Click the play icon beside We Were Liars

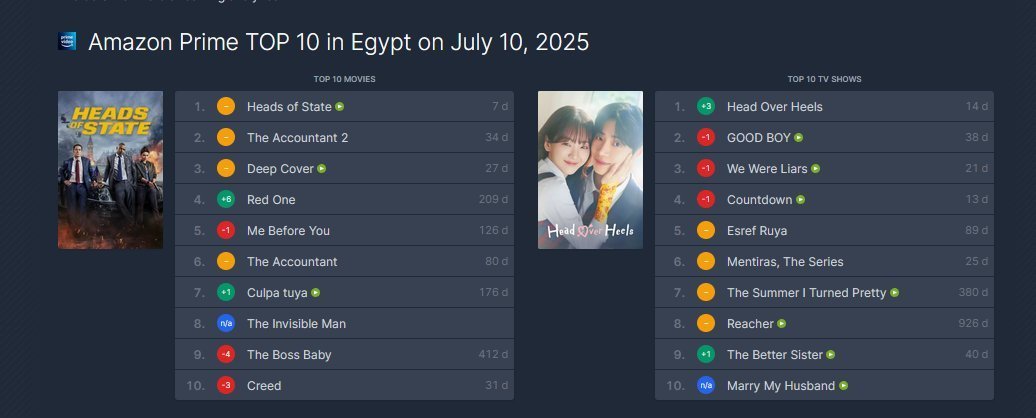816,168
